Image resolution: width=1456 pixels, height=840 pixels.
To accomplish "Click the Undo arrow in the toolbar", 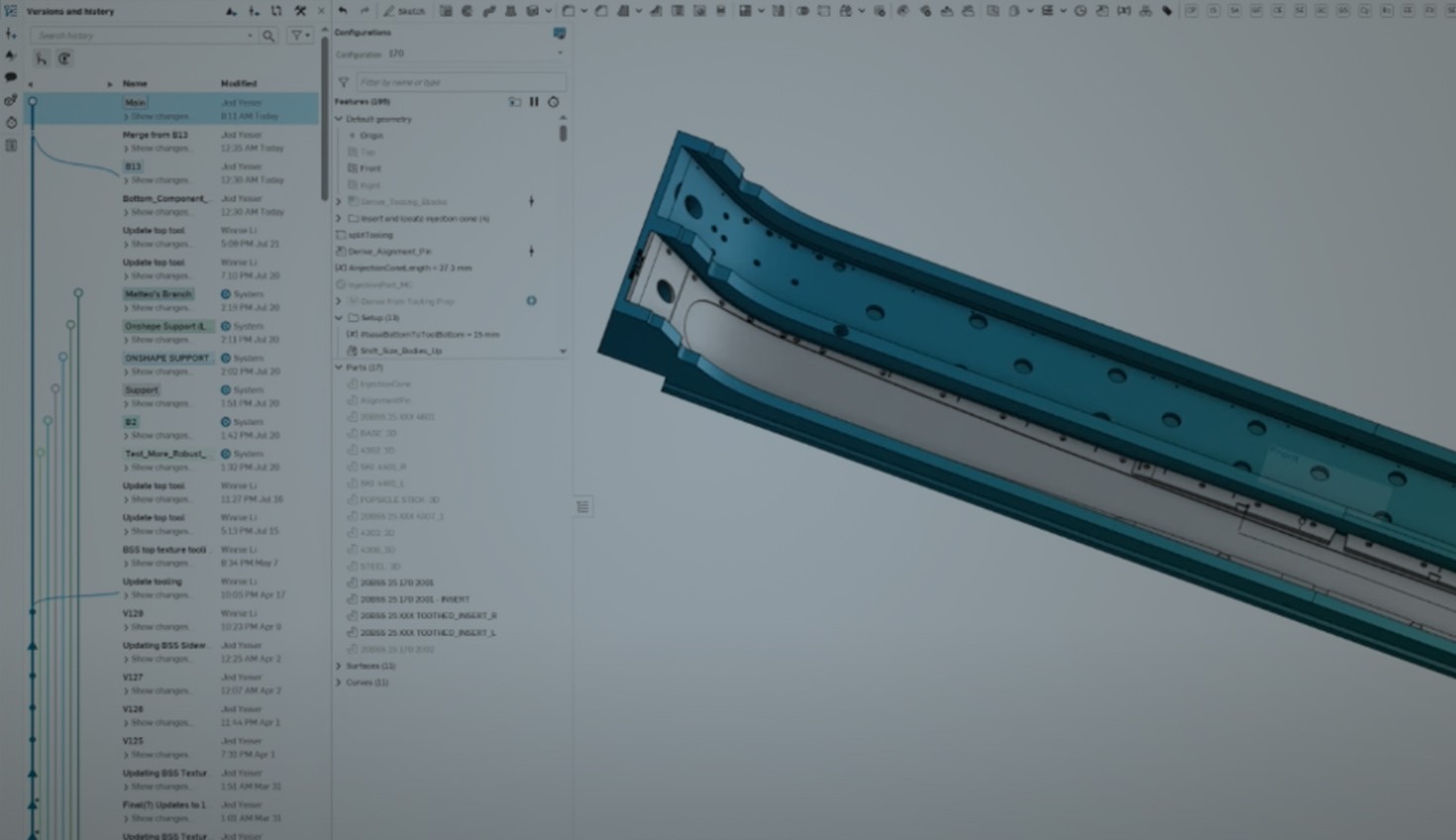I will (343, 11).
